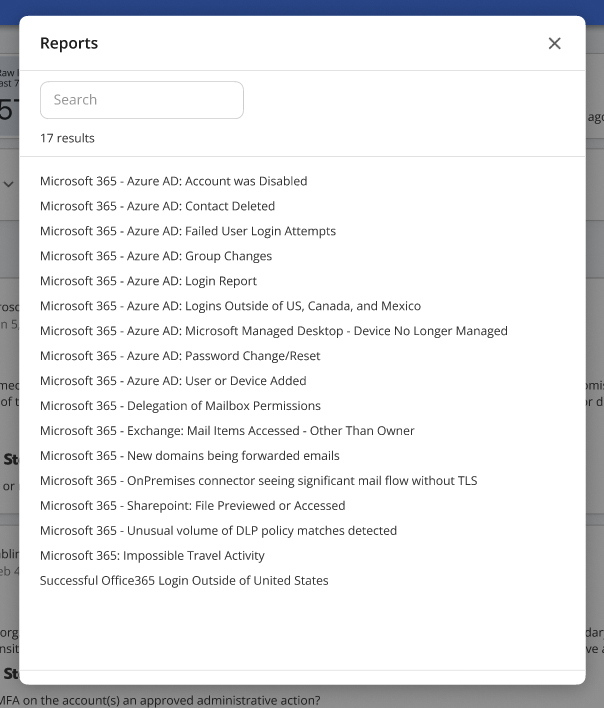Select Azure AD: Failed User Login Attempts
This screenshot has height=708, width=604.
click(188, 231)
